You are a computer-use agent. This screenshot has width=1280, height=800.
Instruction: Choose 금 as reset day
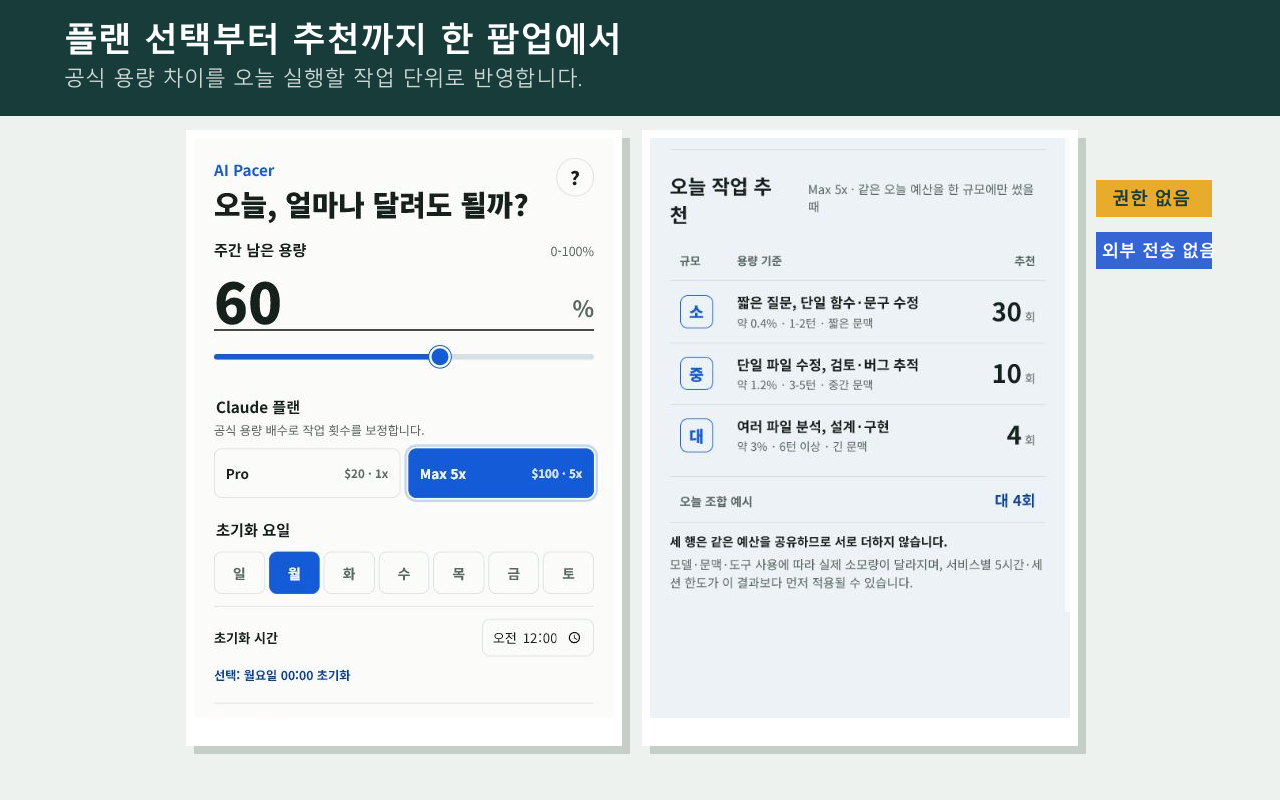(x=513, y=573)
